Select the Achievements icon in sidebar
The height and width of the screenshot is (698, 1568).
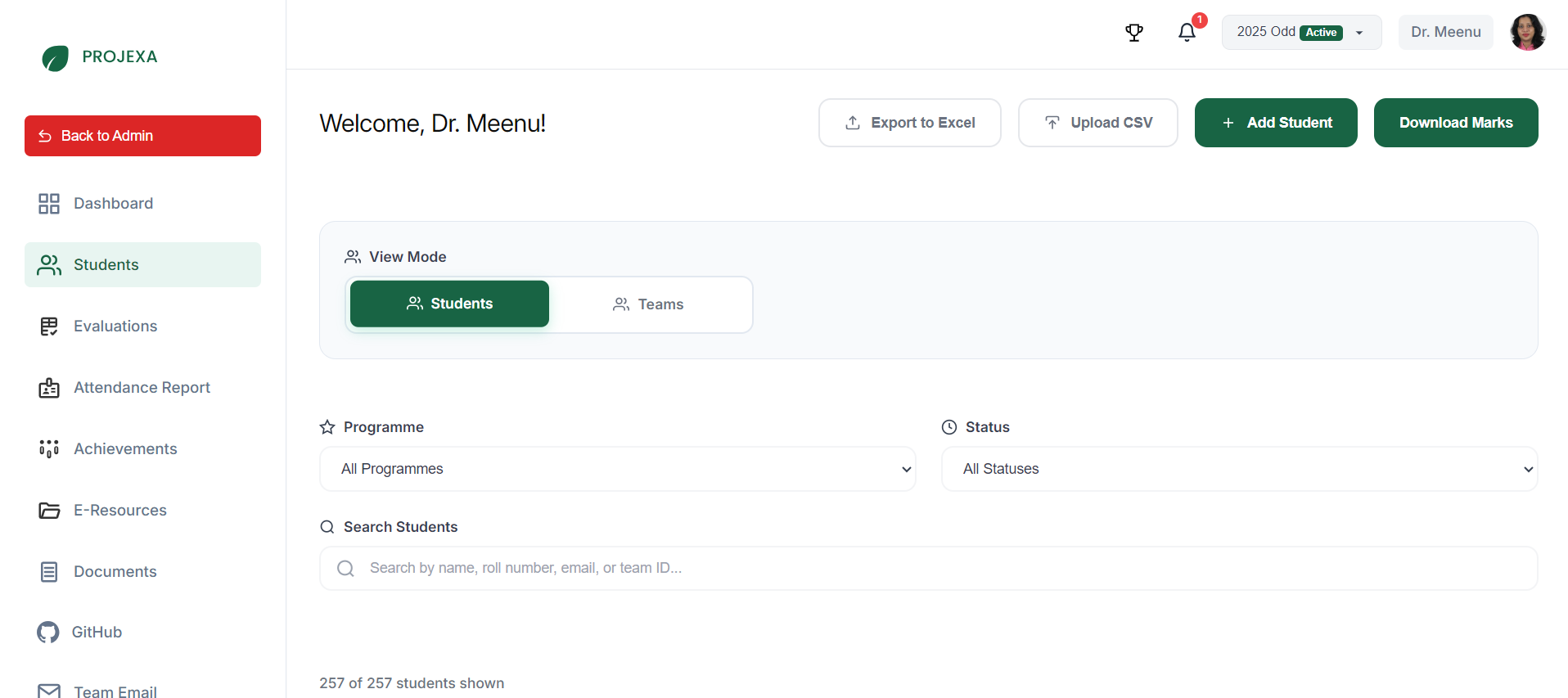pos(49,448)
